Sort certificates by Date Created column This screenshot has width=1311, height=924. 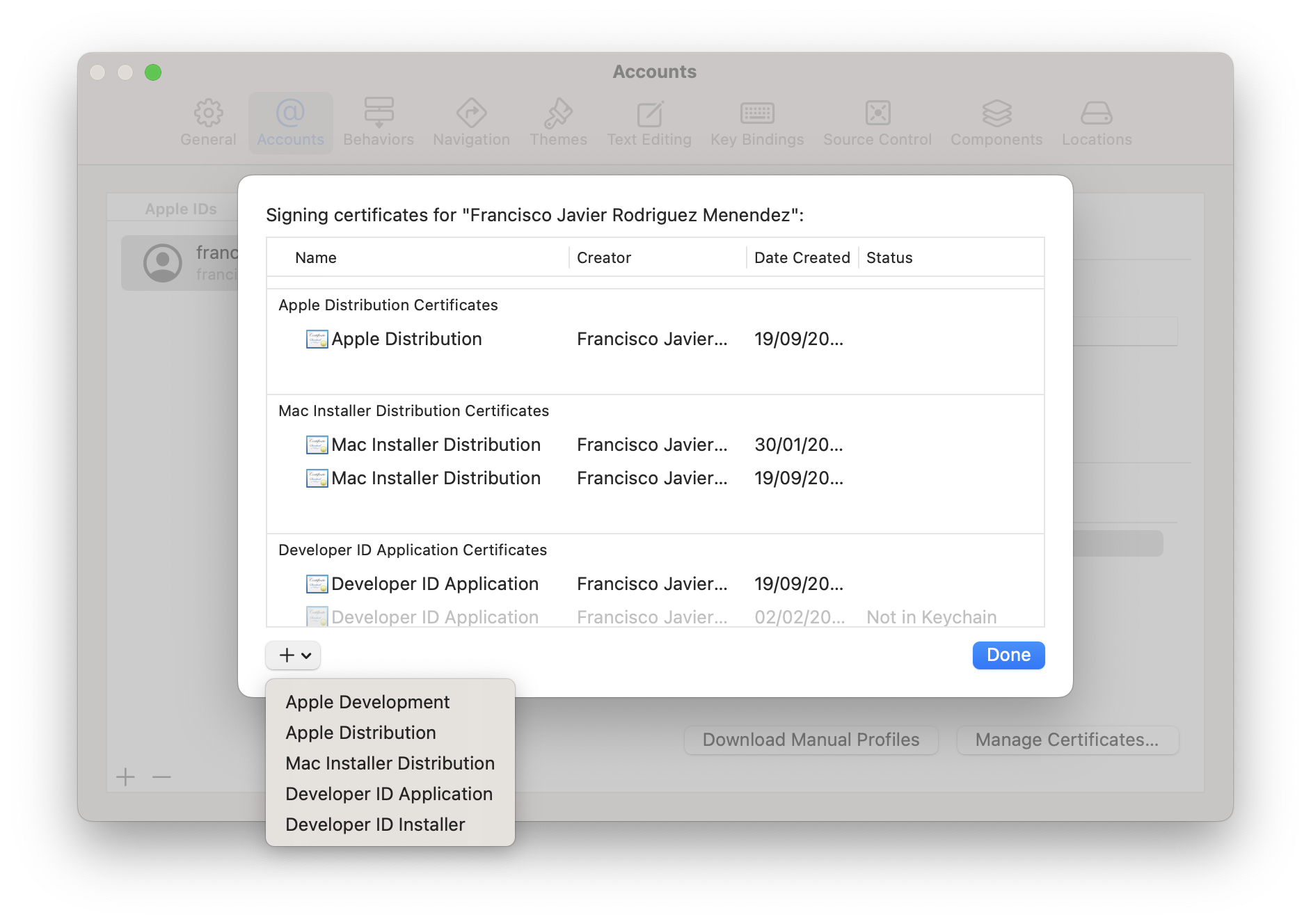pos(802,258)
